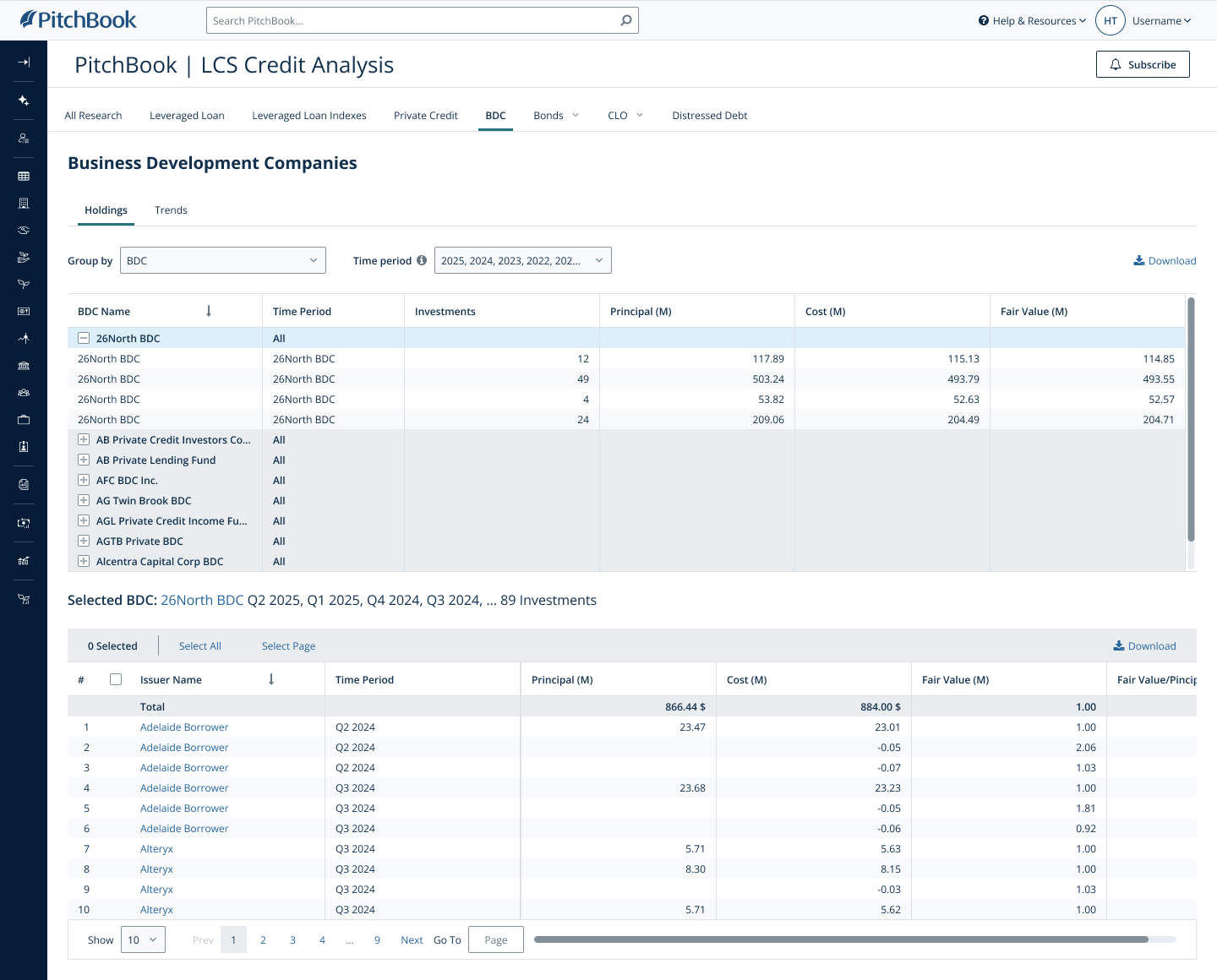
Task: Collapse the 26North BDC row
Action: 84,337
